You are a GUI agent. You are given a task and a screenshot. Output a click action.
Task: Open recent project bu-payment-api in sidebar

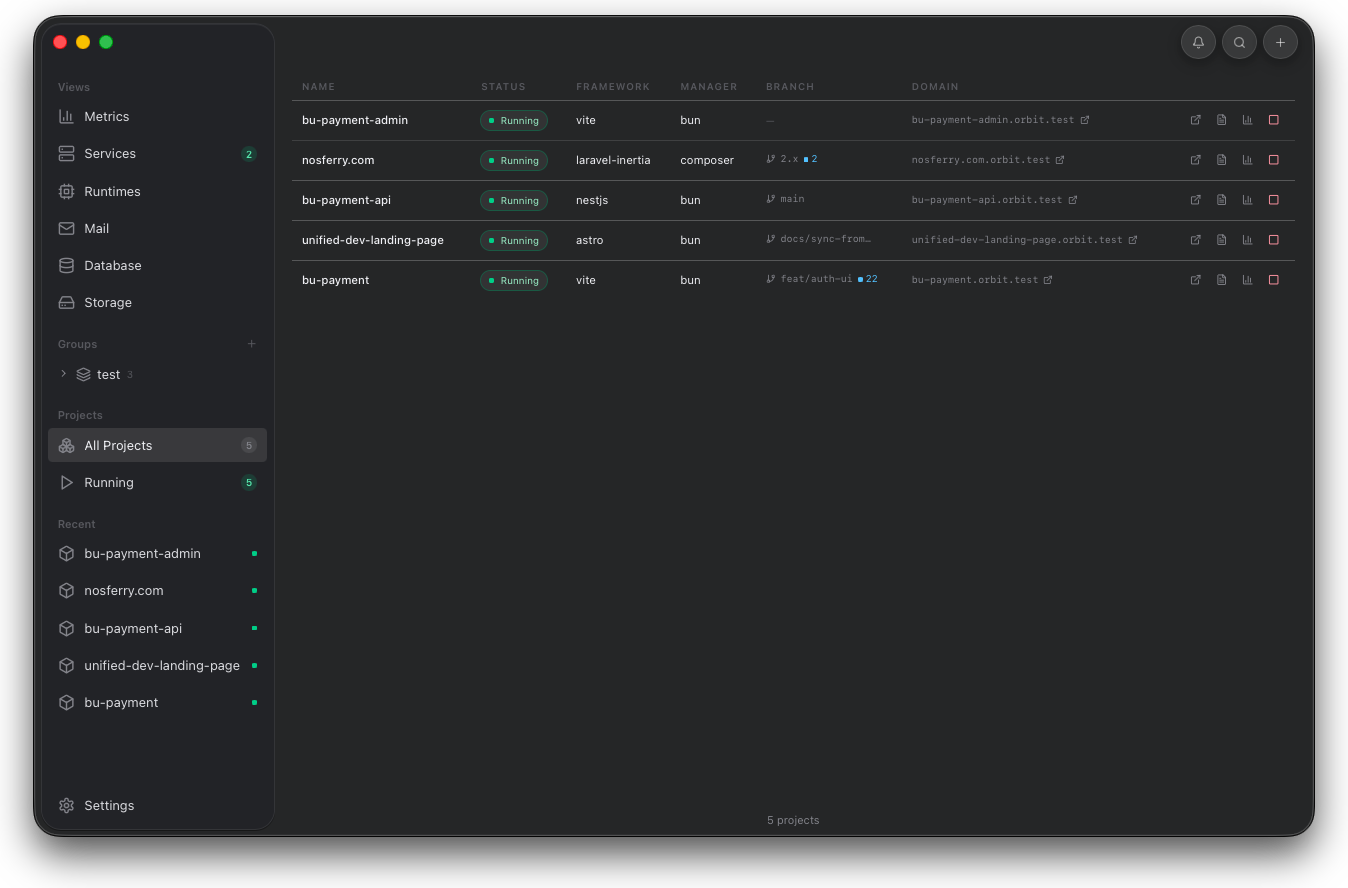(157, 628)
